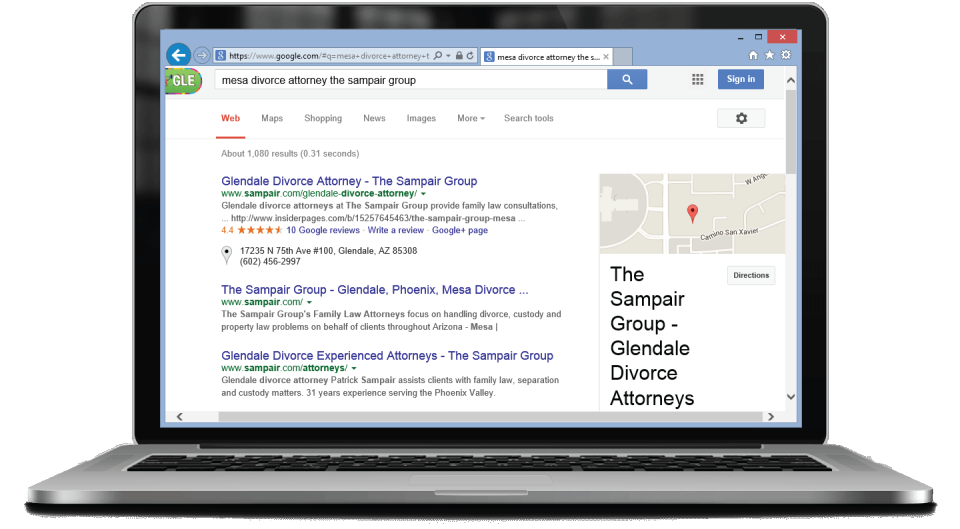Click in the Google search query field
The width and height of the screenshot is (960, 529).
(410, 80)
